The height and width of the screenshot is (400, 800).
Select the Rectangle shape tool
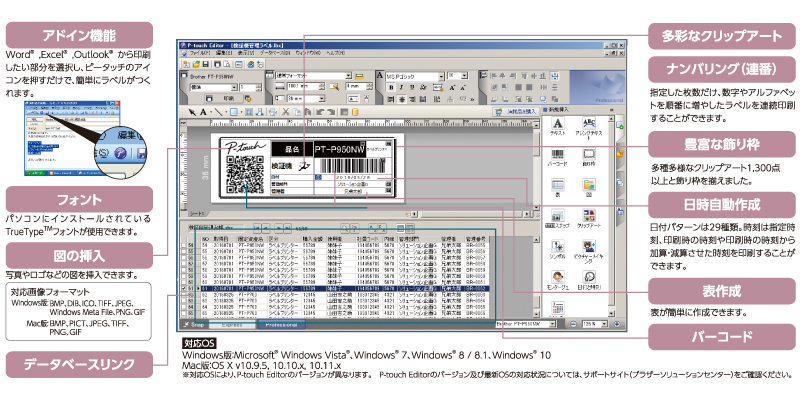pyautogui.click(x=233, y=112)
